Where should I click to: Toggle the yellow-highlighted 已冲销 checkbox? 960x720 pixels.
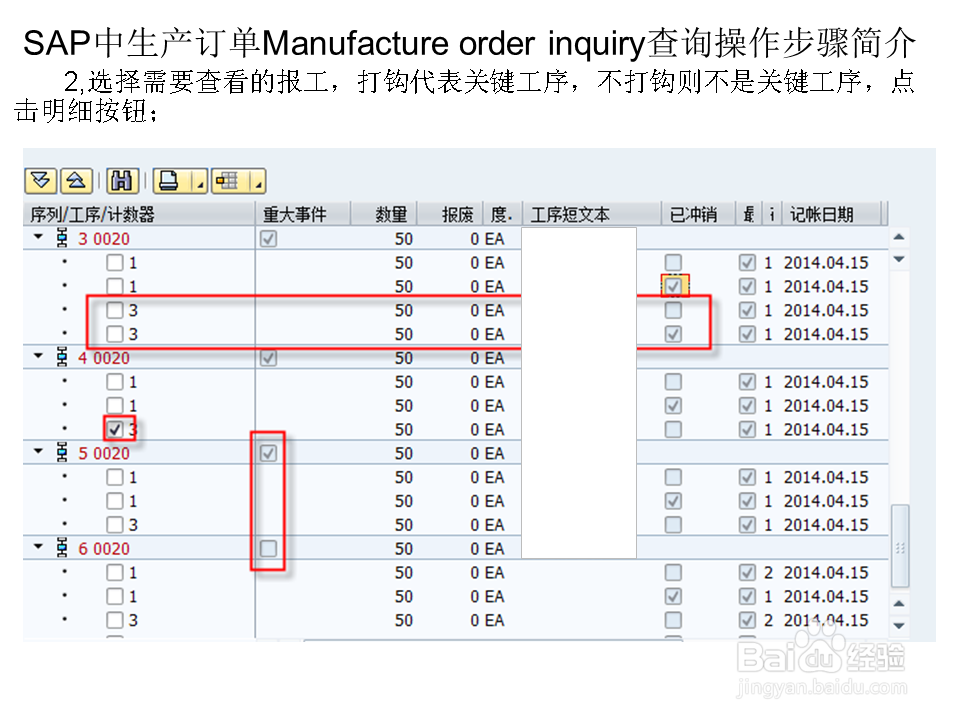(x=673, y=286)
